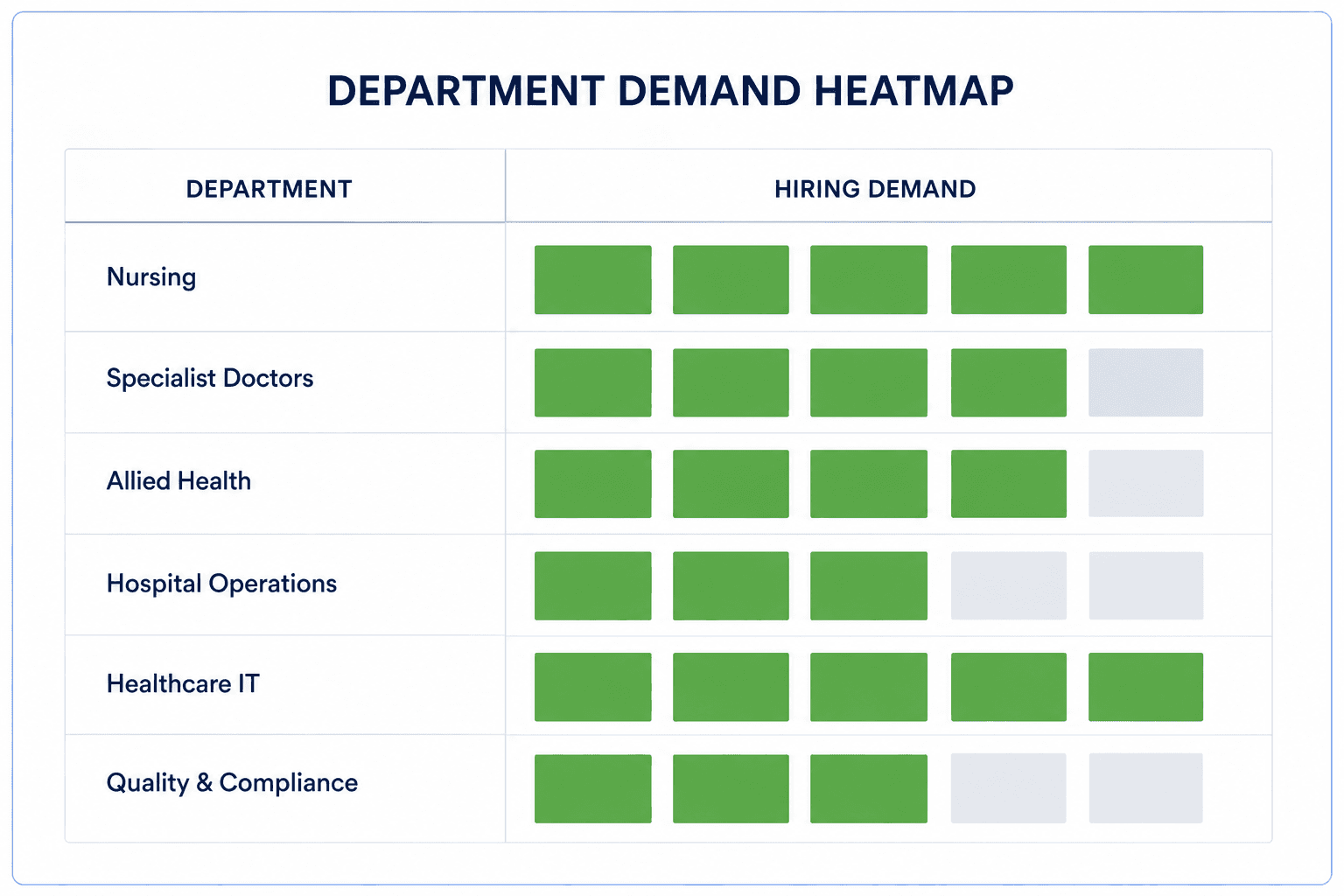Click the "DEPARTMENT DEMAND HEATMAP" title

[x=670, y=91]
